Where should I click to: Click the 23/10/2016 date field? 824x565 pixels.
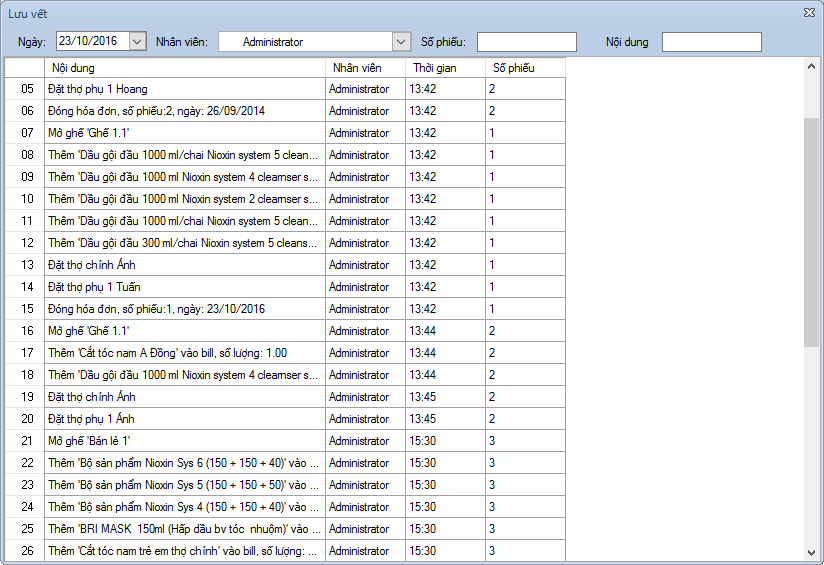pos(92,41)
